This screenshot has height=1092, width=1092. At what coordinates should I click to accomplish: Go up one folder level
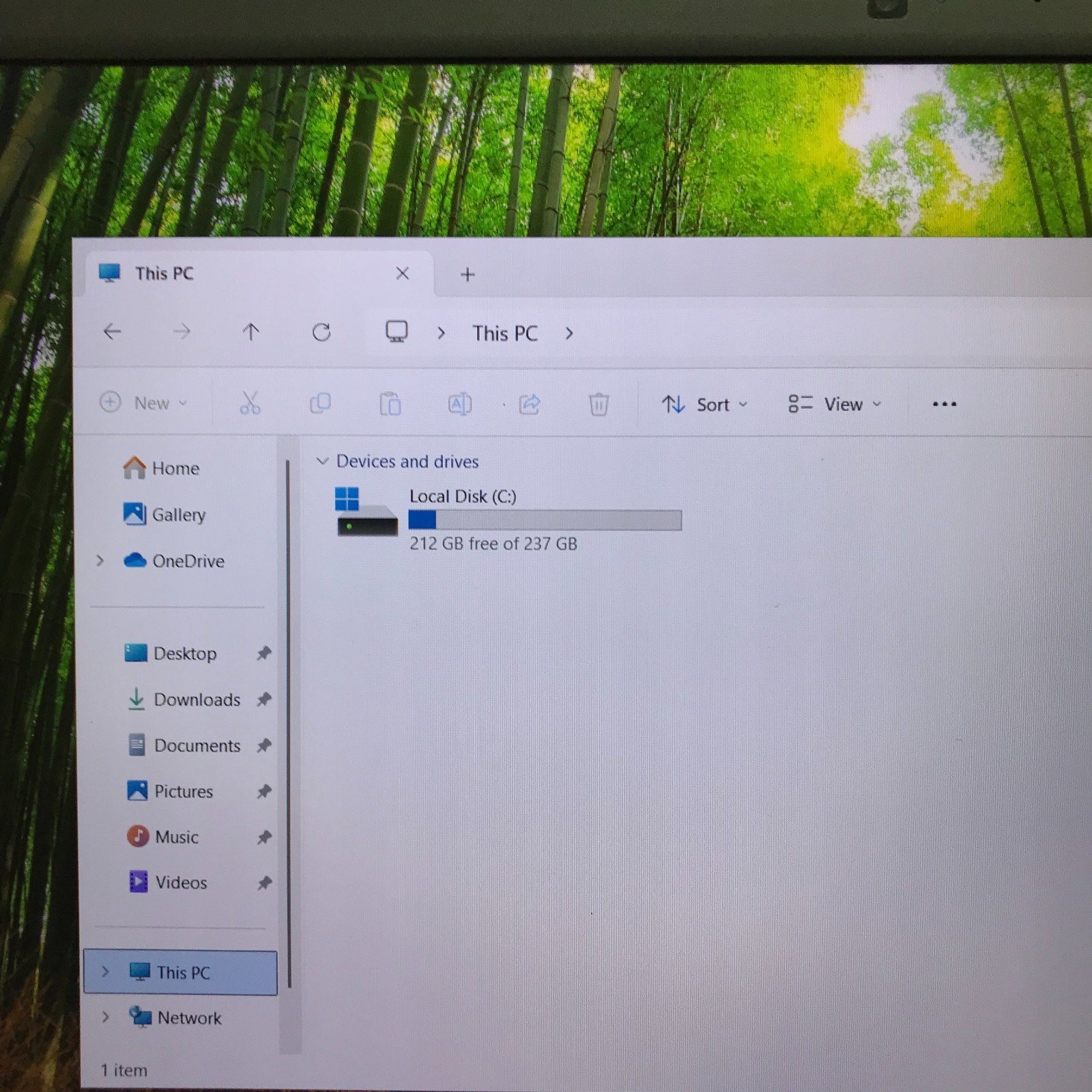click(250, 332)
